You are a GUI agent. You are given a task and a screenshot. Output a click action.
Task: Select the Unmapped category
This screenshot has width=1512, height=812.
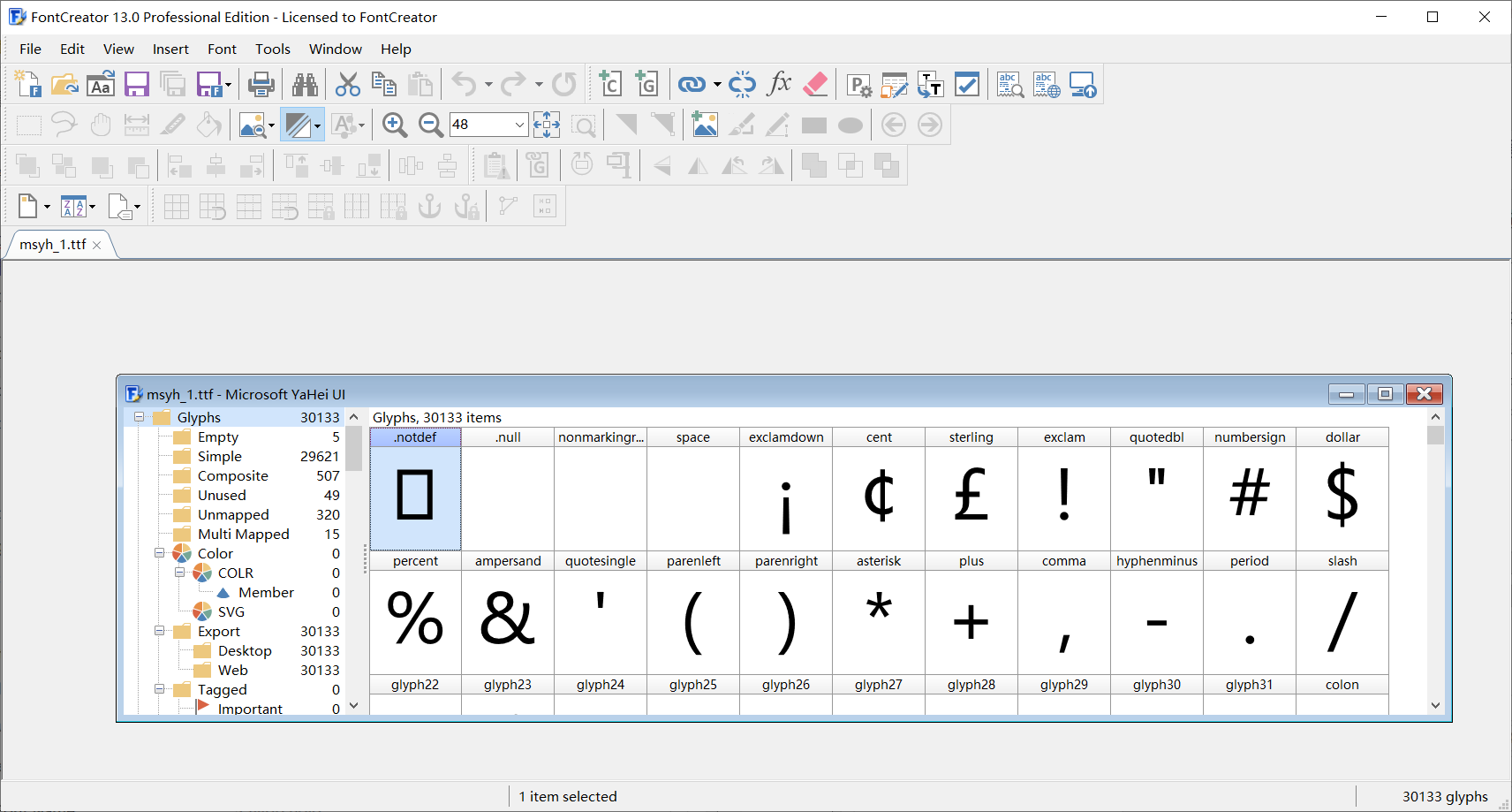pyautogui.click(x=233, y=514)
